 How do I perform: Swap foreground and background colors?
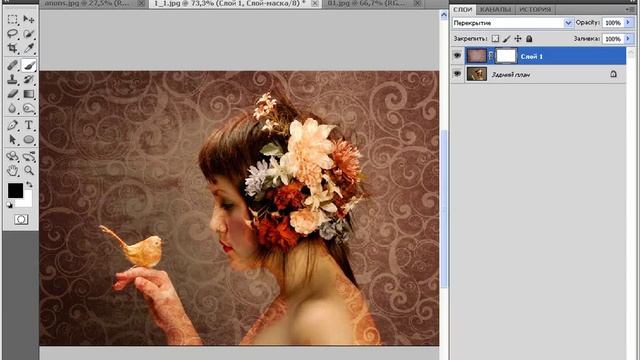click(x=29, y=185)
